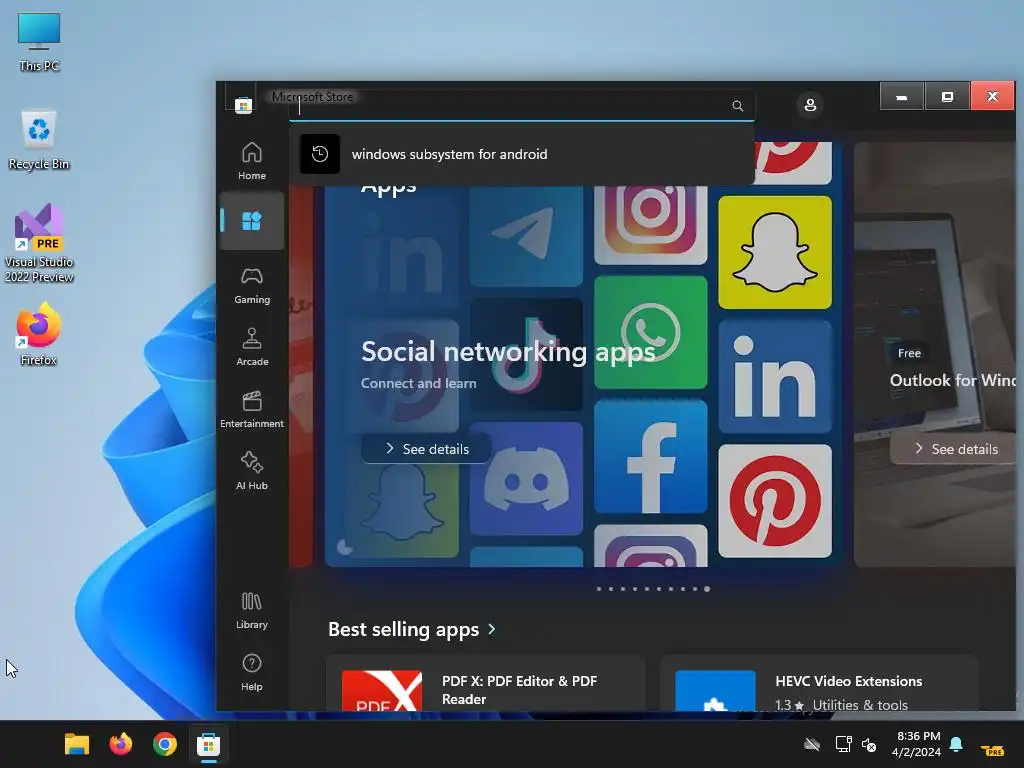The height and width of the screenshot is (768, 1024).
Task: Click the PRE badge tray icon
Action: click(993, 750)
